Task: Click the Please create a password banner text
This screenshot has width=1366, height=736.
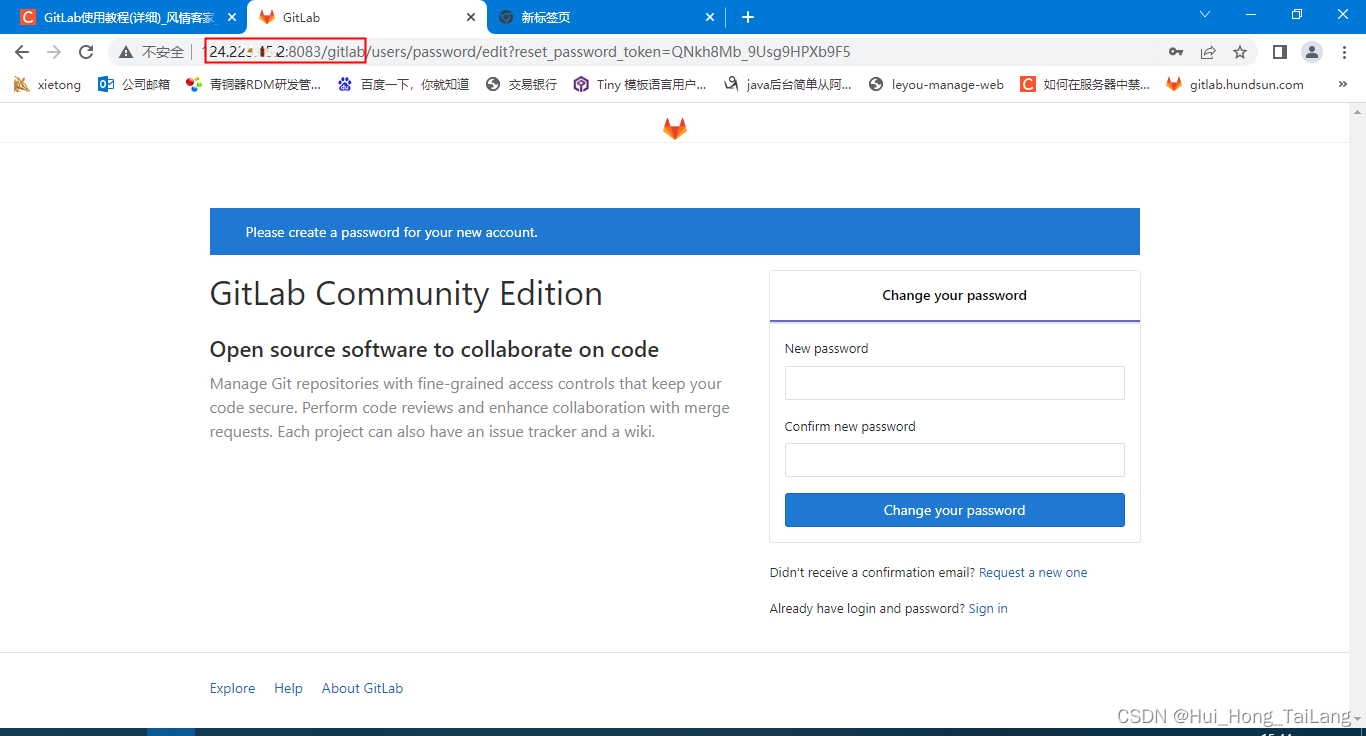Action: click(392, 232)
